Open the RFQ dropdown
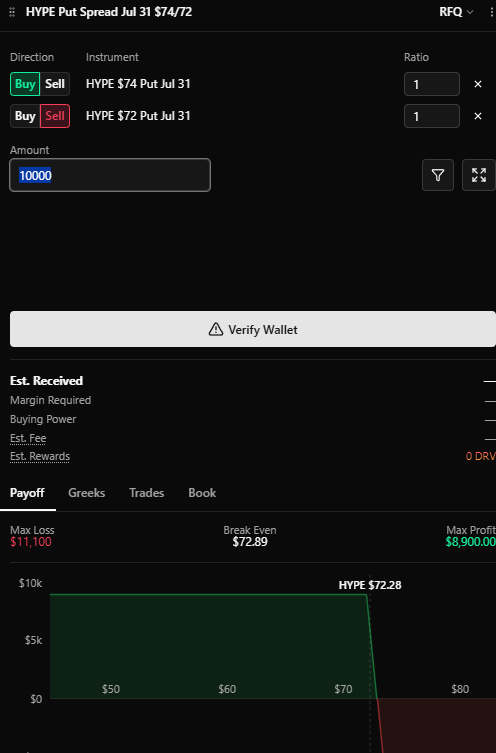The image size is (496, 753). pyautogui.click(x=456, y=12)
